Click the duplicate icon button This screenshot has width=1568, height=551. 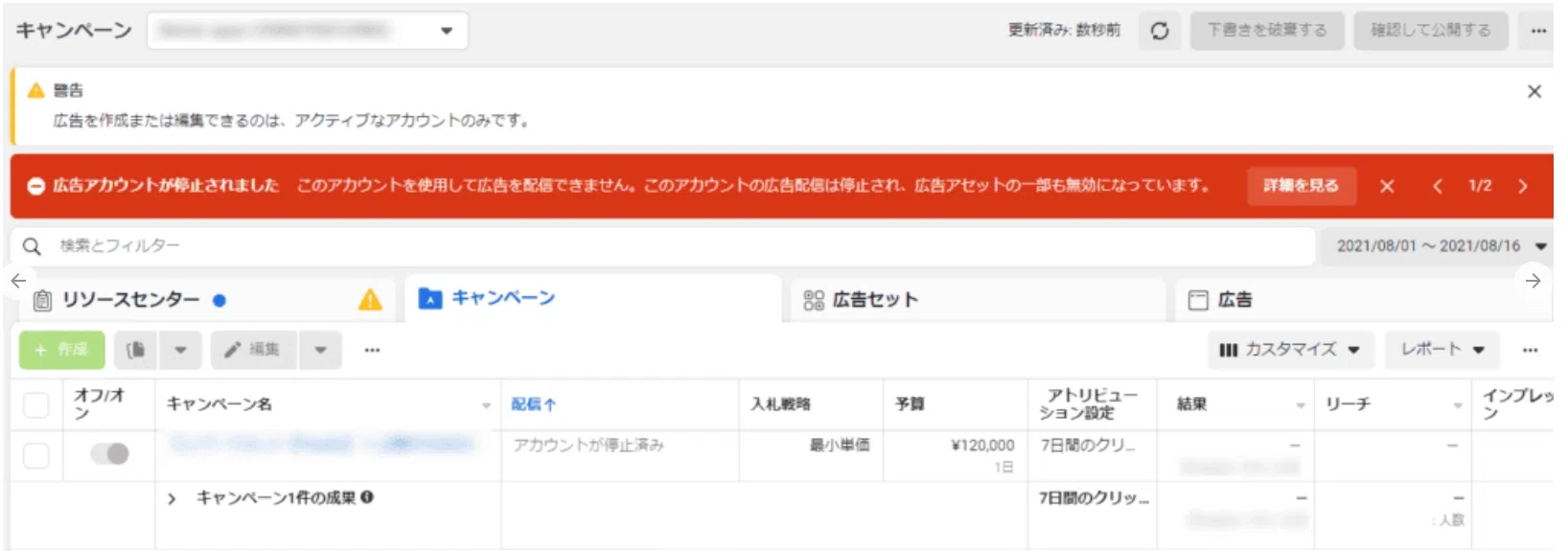[x=136, y=350]
